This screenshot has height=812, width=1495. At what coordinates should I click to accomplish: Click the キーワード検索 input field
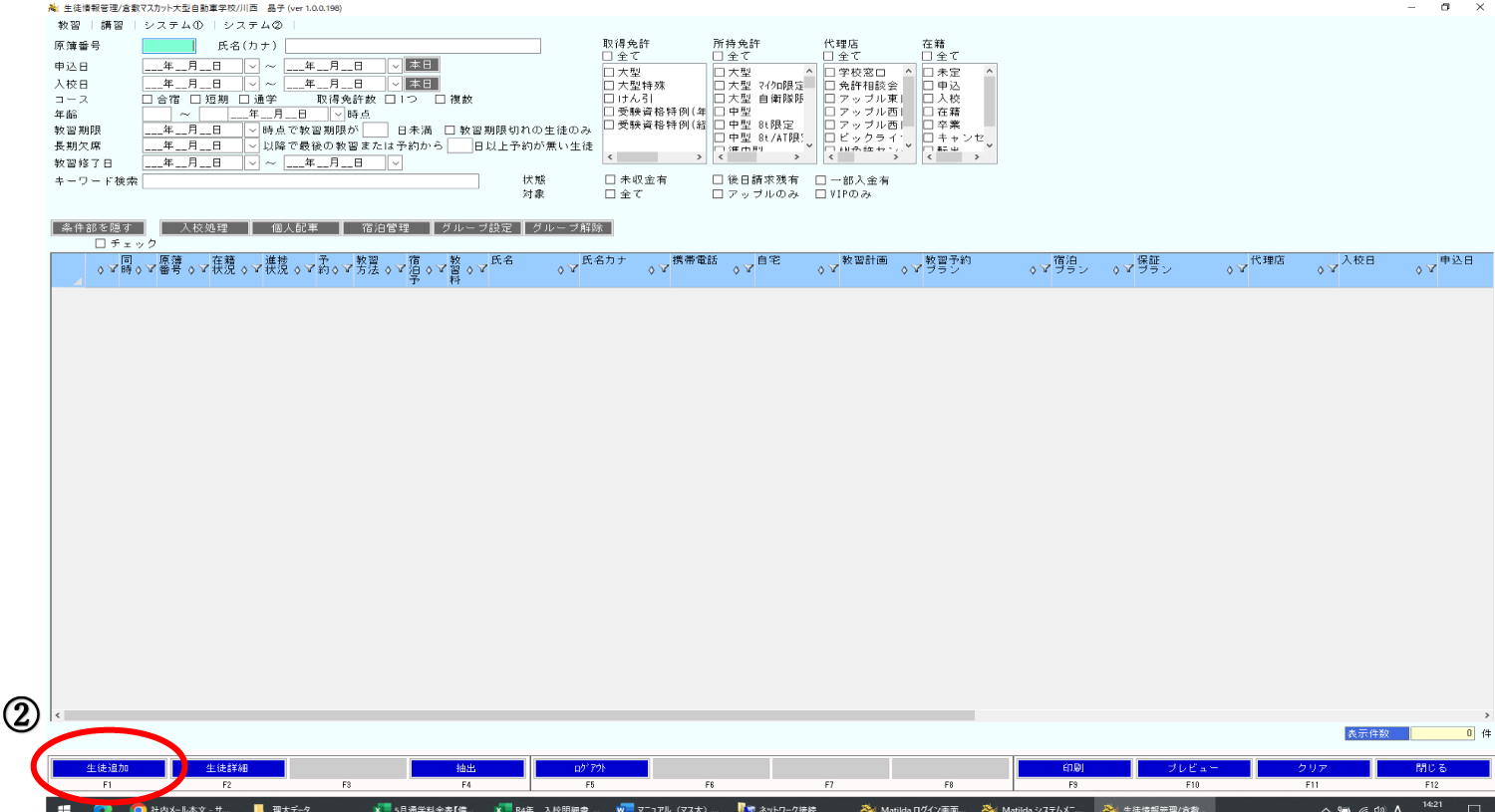click(x=310, y=181)
